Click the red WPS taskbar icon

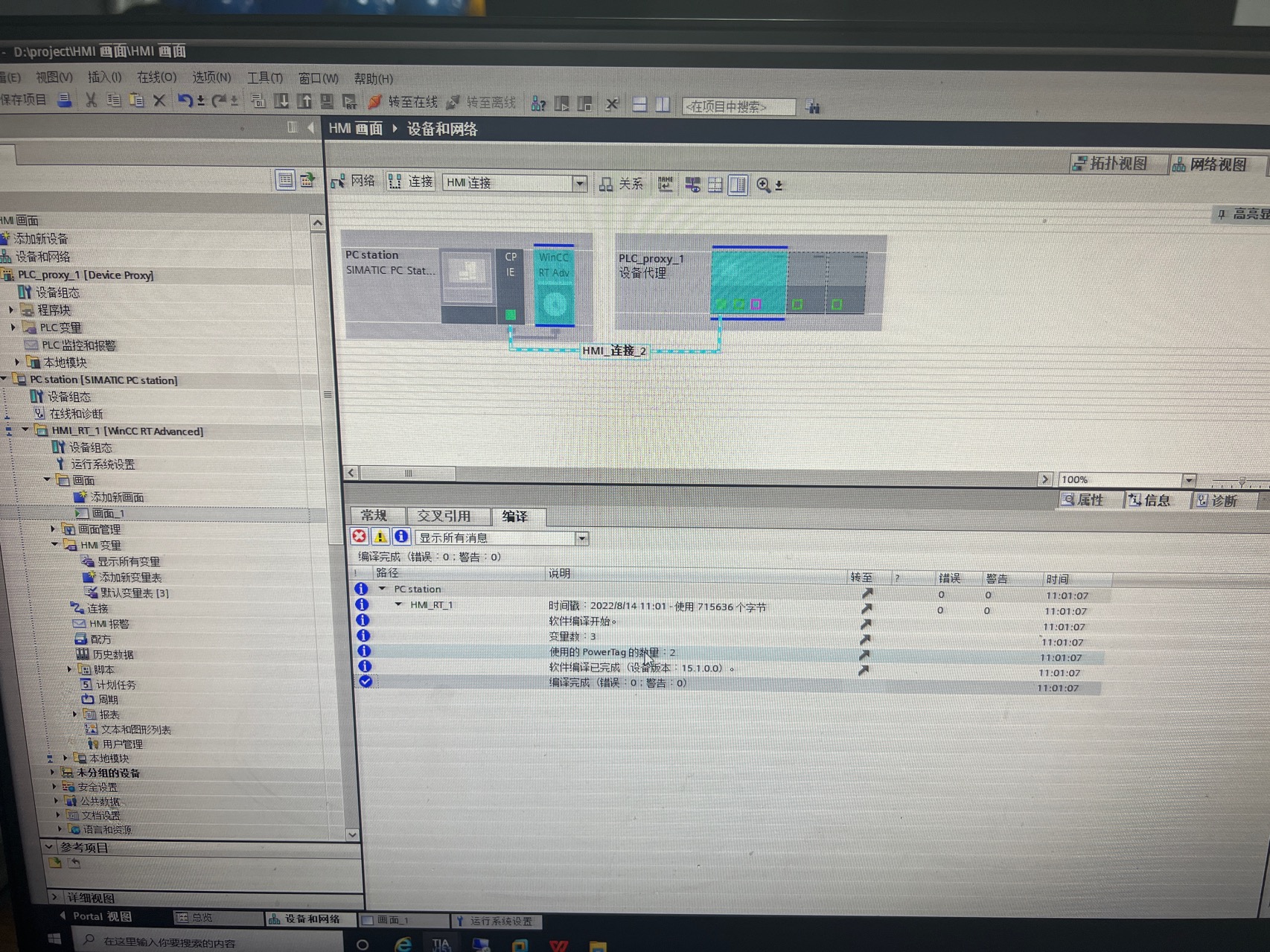coord(558,945)
